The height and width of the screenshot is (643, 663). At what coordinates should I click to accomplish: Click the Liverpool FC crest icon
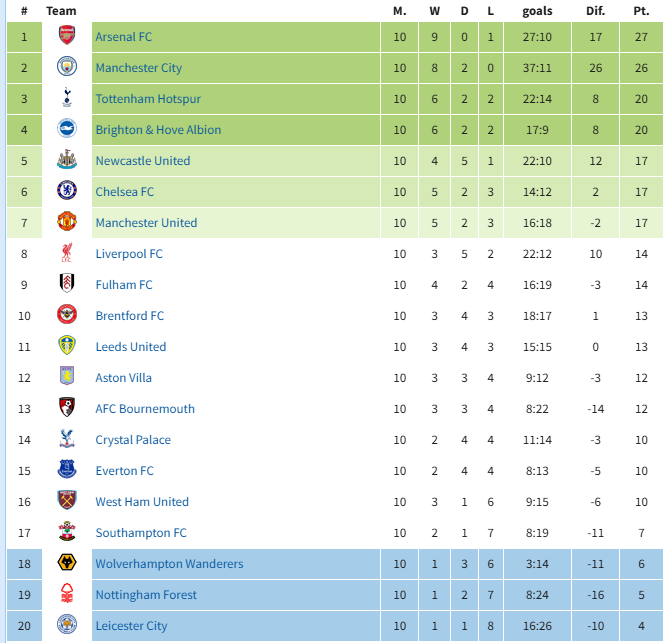(67, 254)
